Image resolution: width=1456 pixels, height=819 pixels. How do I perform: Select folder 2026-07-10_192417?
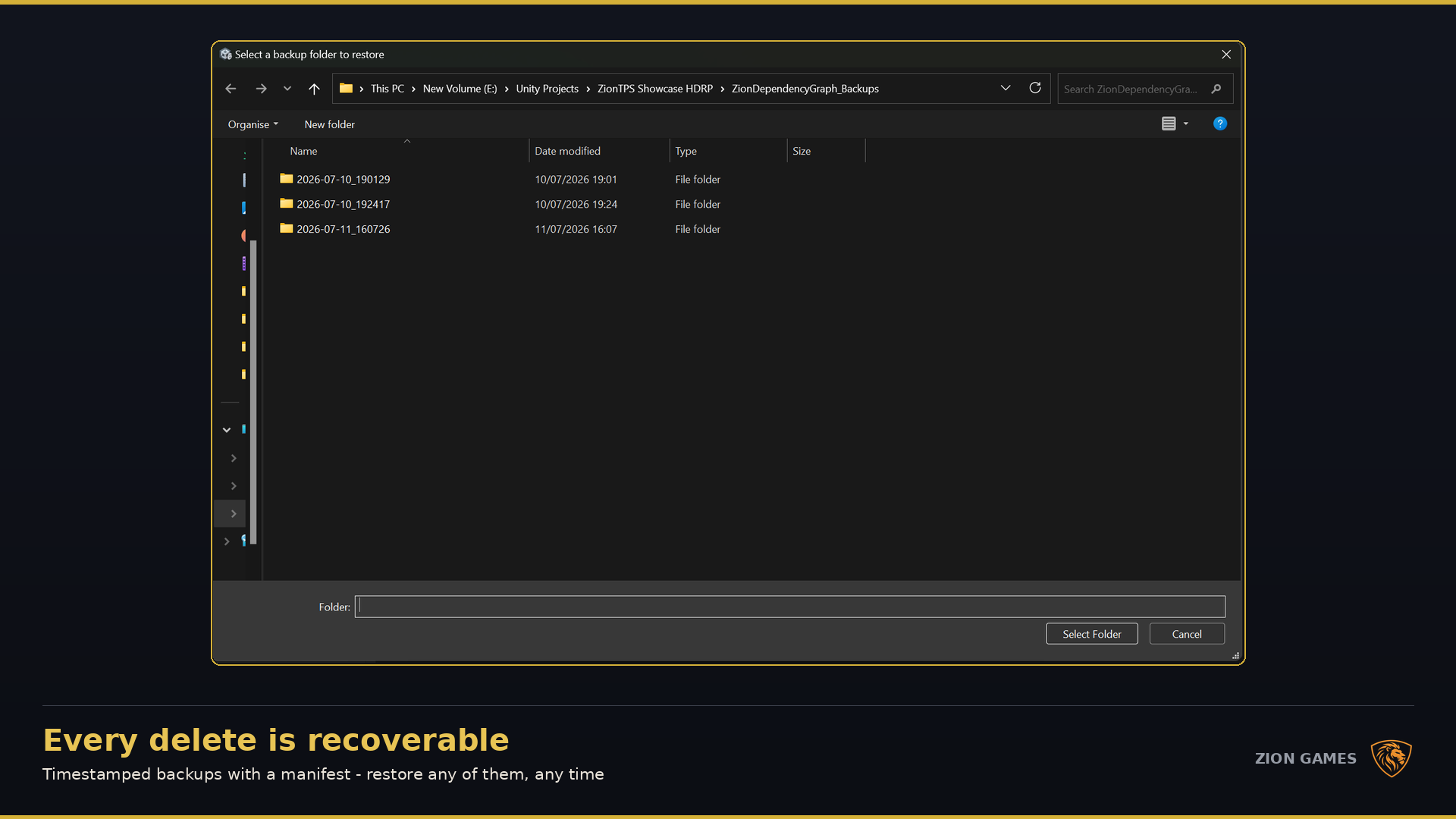pyautogui.click(x=343, y=205)
